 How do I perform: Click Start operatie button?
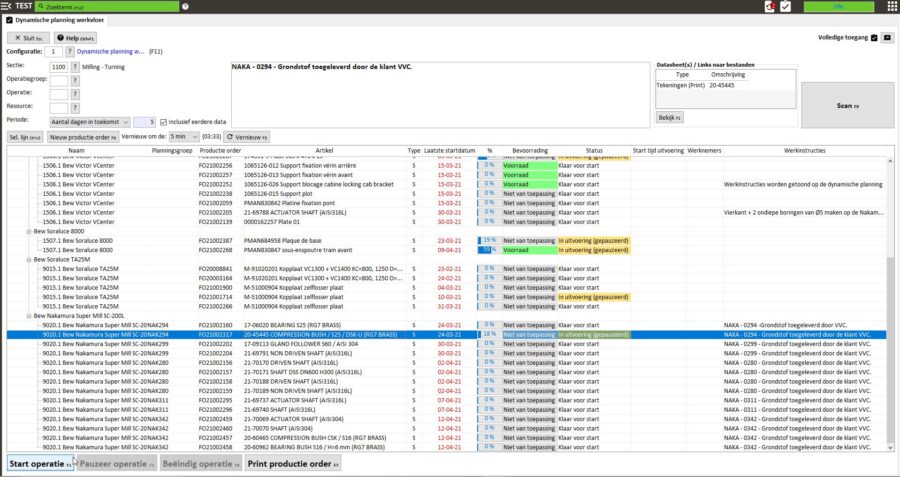click(x=40, y=464)
